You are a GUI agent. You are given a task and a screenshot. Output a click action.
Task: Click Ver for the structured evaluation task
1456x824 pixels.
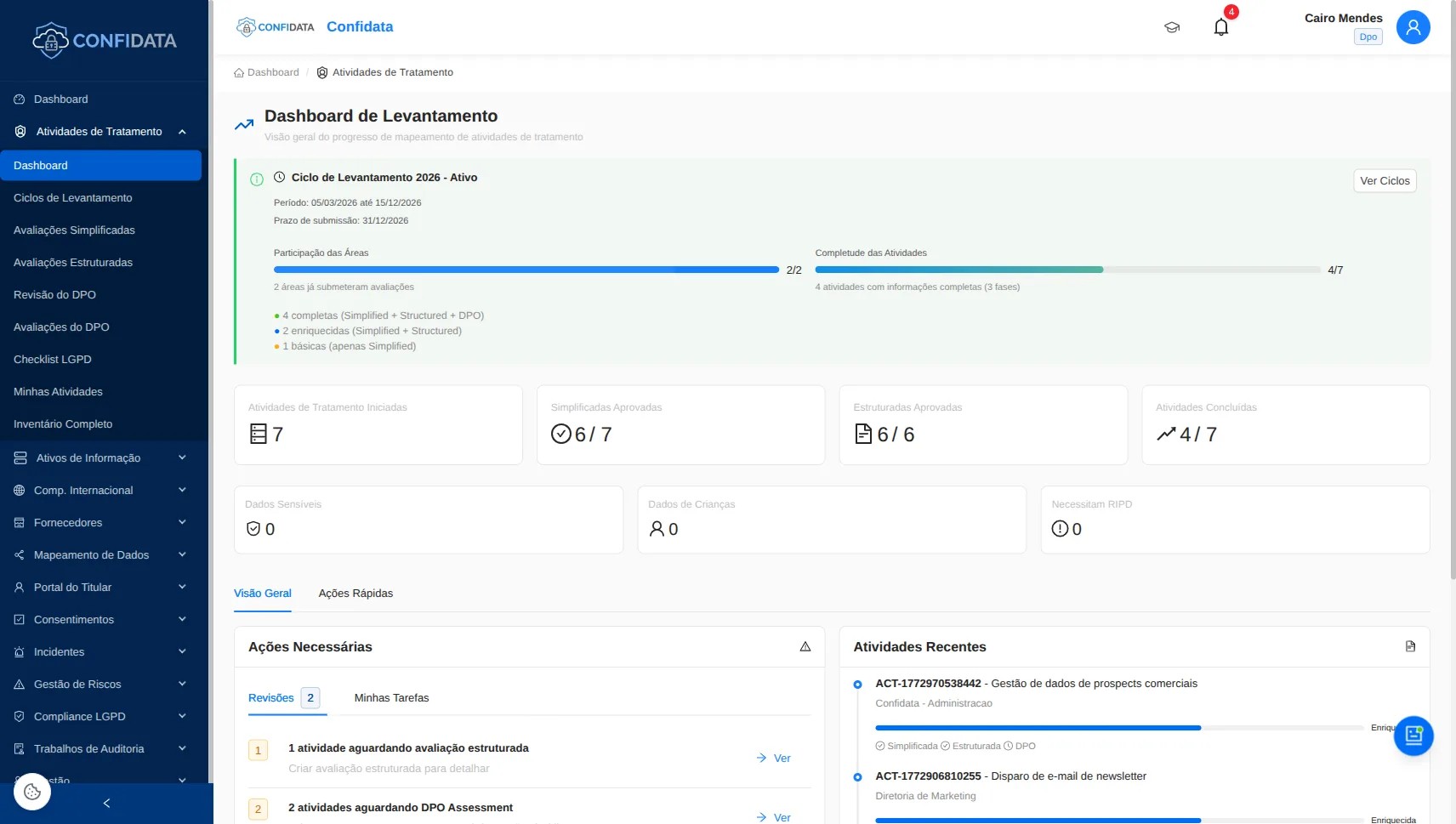[x=774, y=758]
